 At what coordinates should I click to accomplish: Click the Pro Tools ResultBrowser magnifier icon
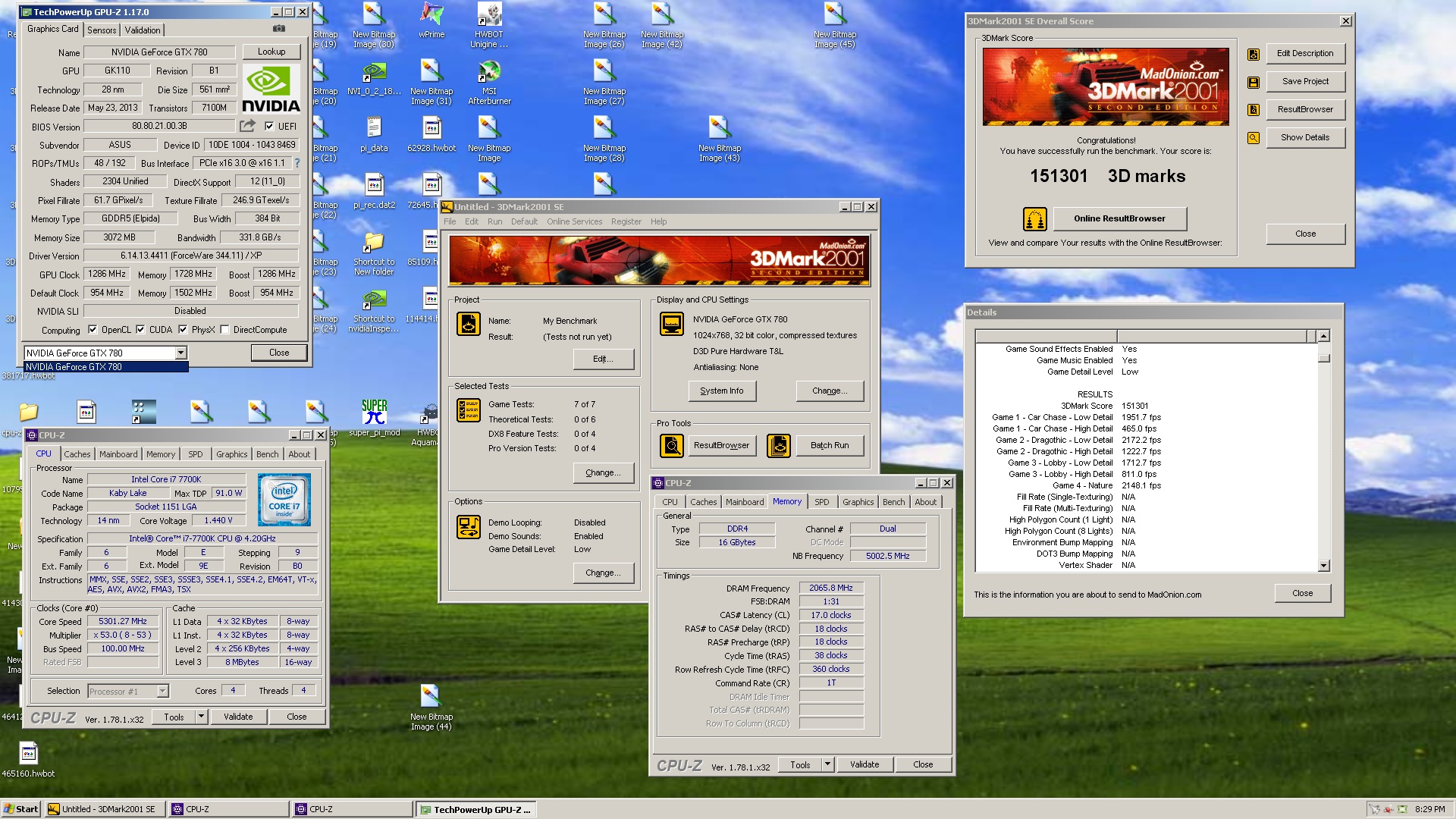pos(672,445)
